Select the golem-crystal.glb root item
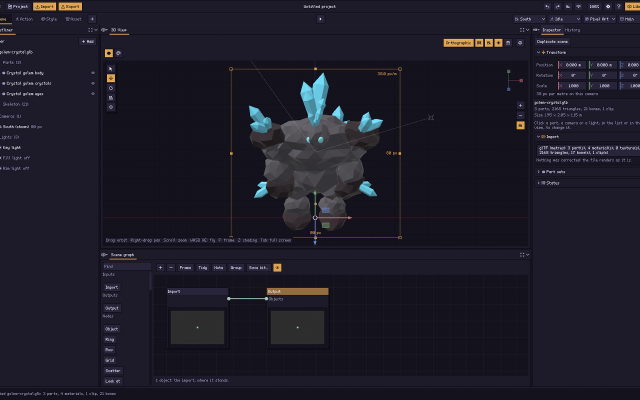 click(16, 52)
